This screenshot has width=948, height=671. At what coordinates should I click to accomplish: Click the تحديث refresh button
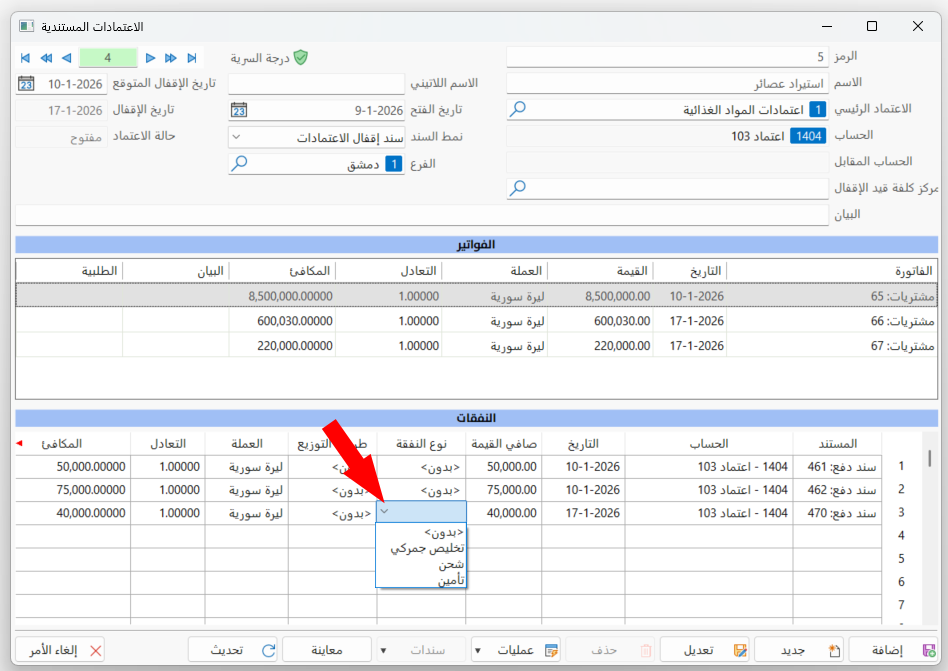pyautogui.click(x=233, y=650)
